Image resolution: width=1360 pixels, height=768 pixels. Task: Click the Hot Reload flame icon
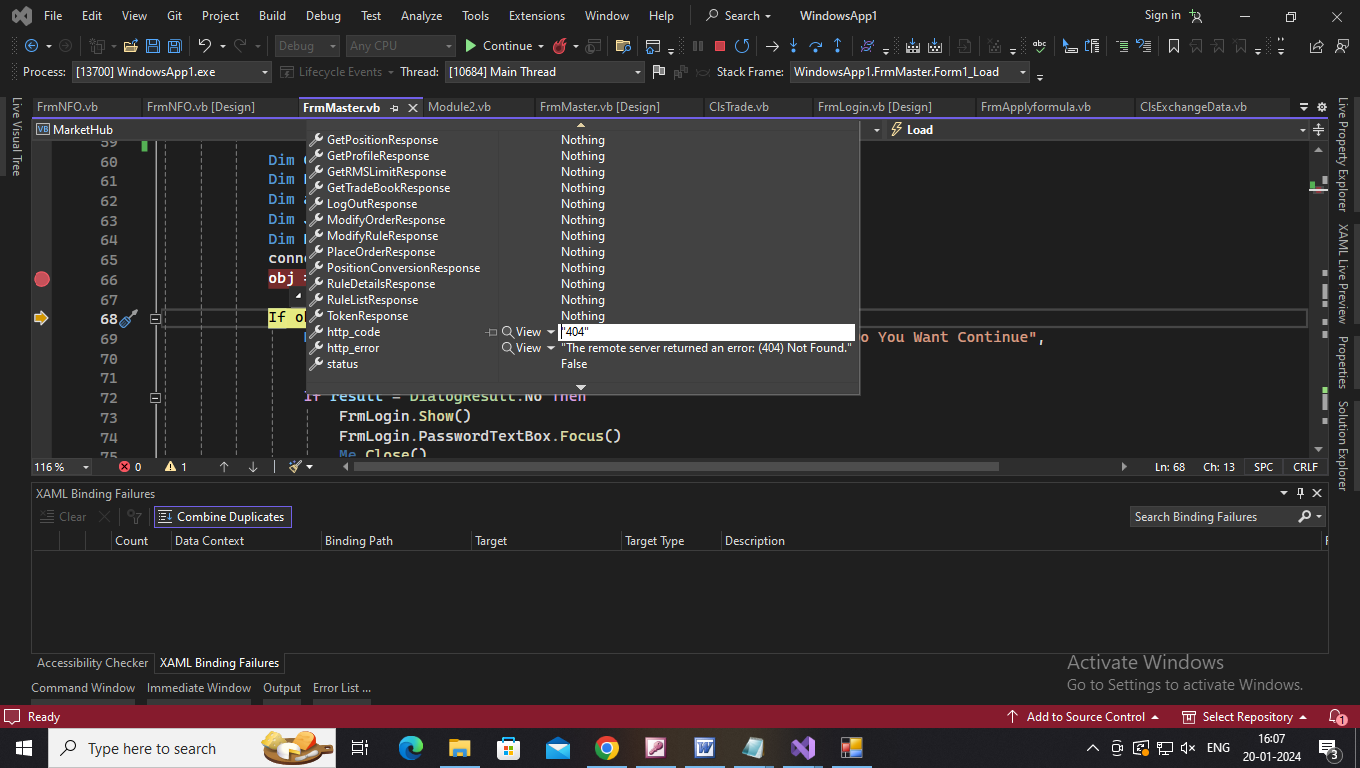click(x=560, y=46)
